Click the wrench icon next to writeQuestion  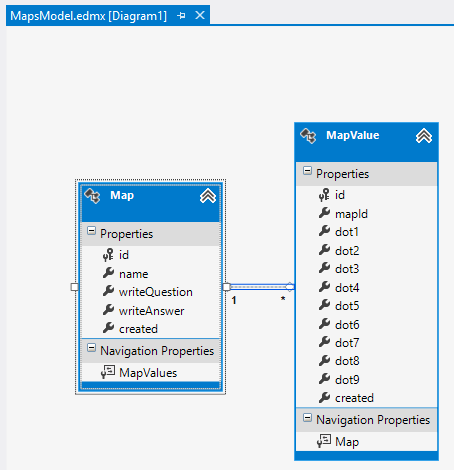(108, 291)
